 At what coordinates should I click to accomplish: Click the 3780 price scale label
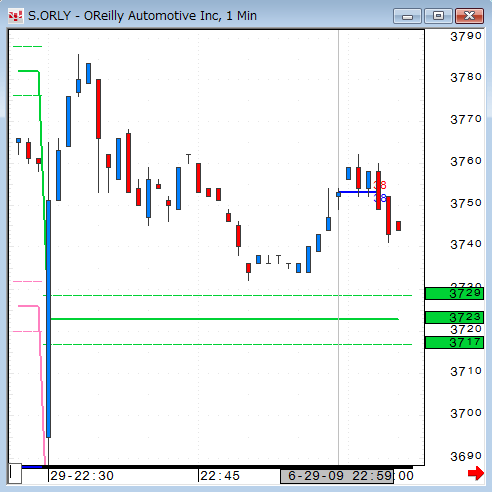tap(466, 78)
